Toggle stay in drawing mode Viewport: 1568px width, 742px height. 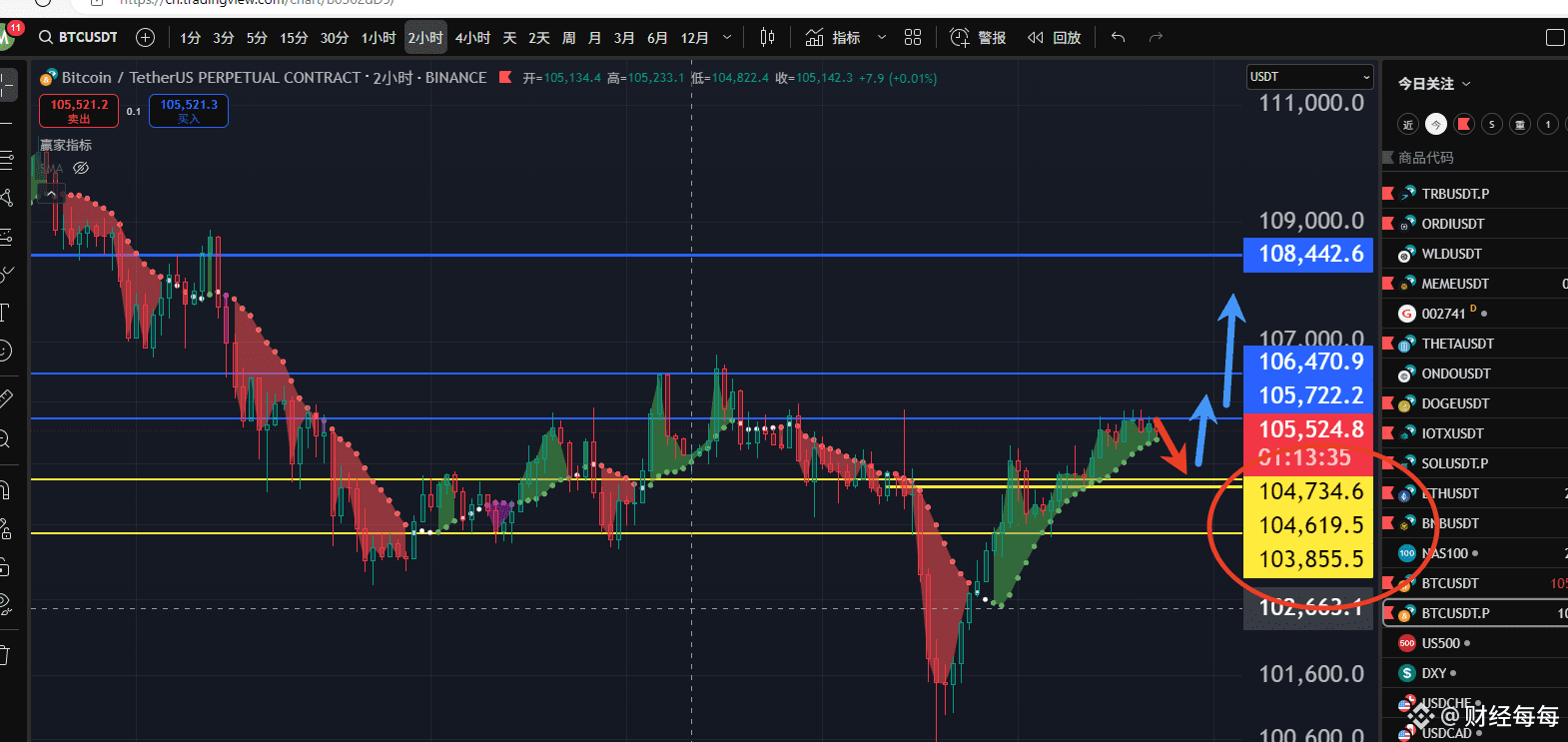5,528
